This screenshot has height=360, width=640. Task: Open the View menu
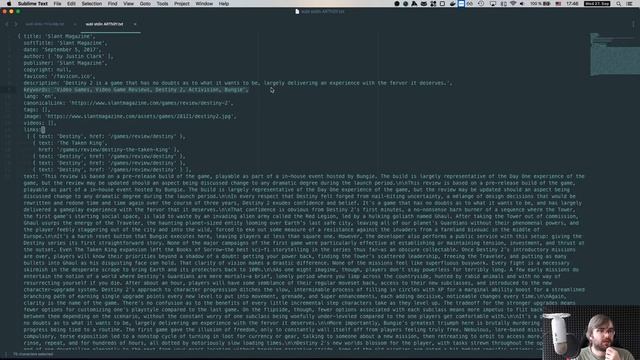click(x=128, y=3)
